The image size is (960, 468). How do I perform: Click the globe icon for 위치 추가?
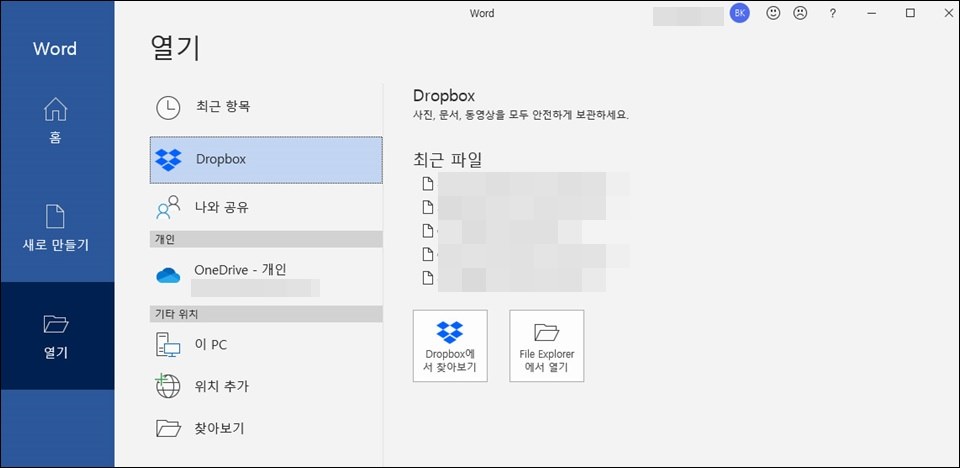pos(168,386)
